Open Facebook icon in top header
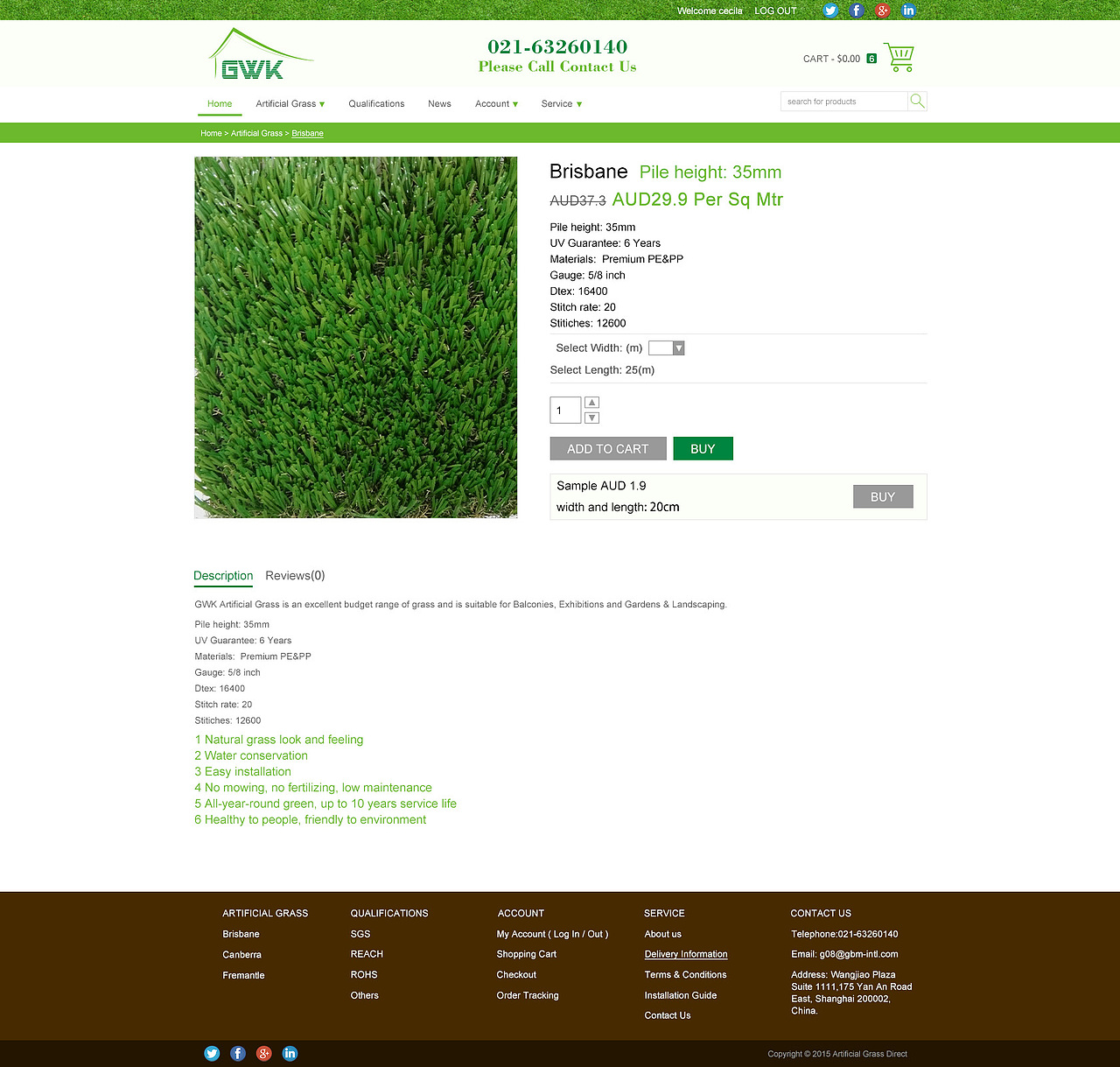1120x1067 pixels. coord(857,11)
